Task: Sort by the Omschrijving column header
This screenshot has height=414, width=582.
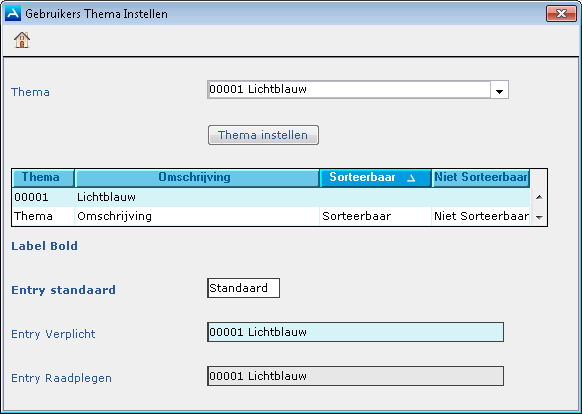Action: click(197, 177)
